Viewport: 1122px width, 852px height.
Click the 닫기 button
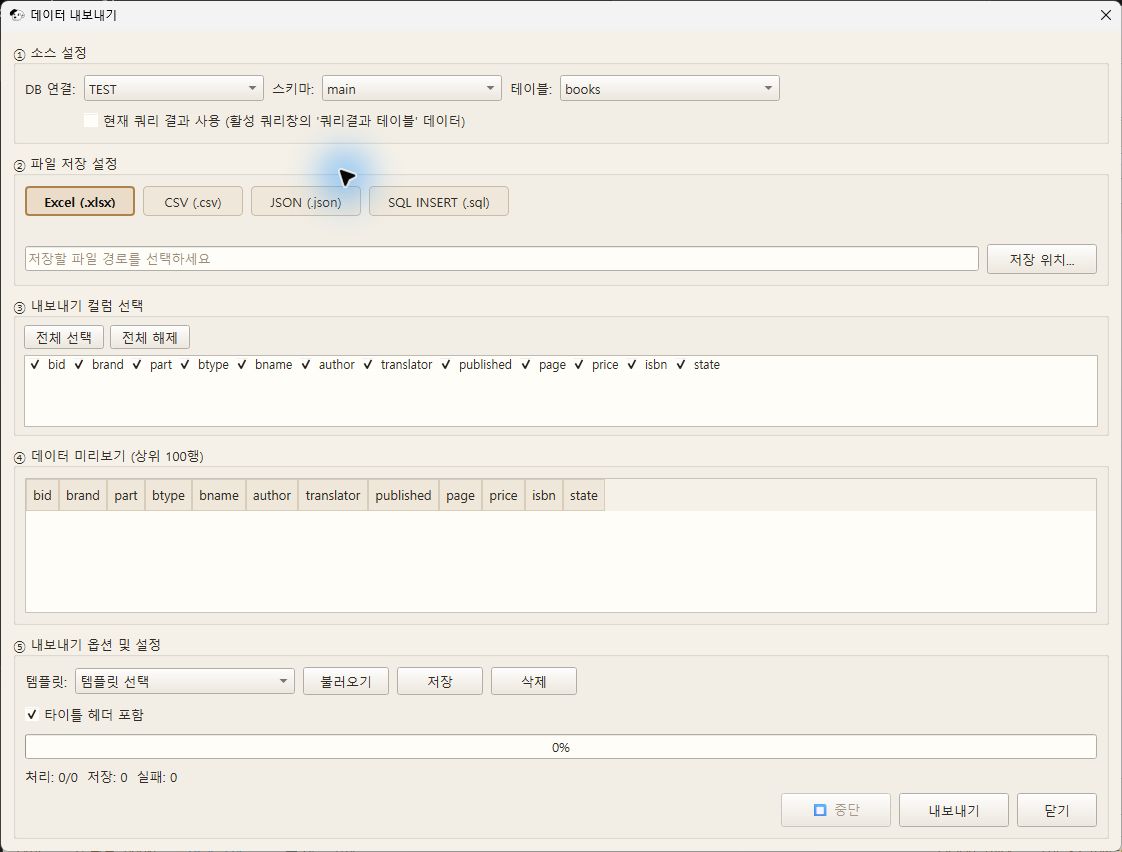pos(1057,810)
